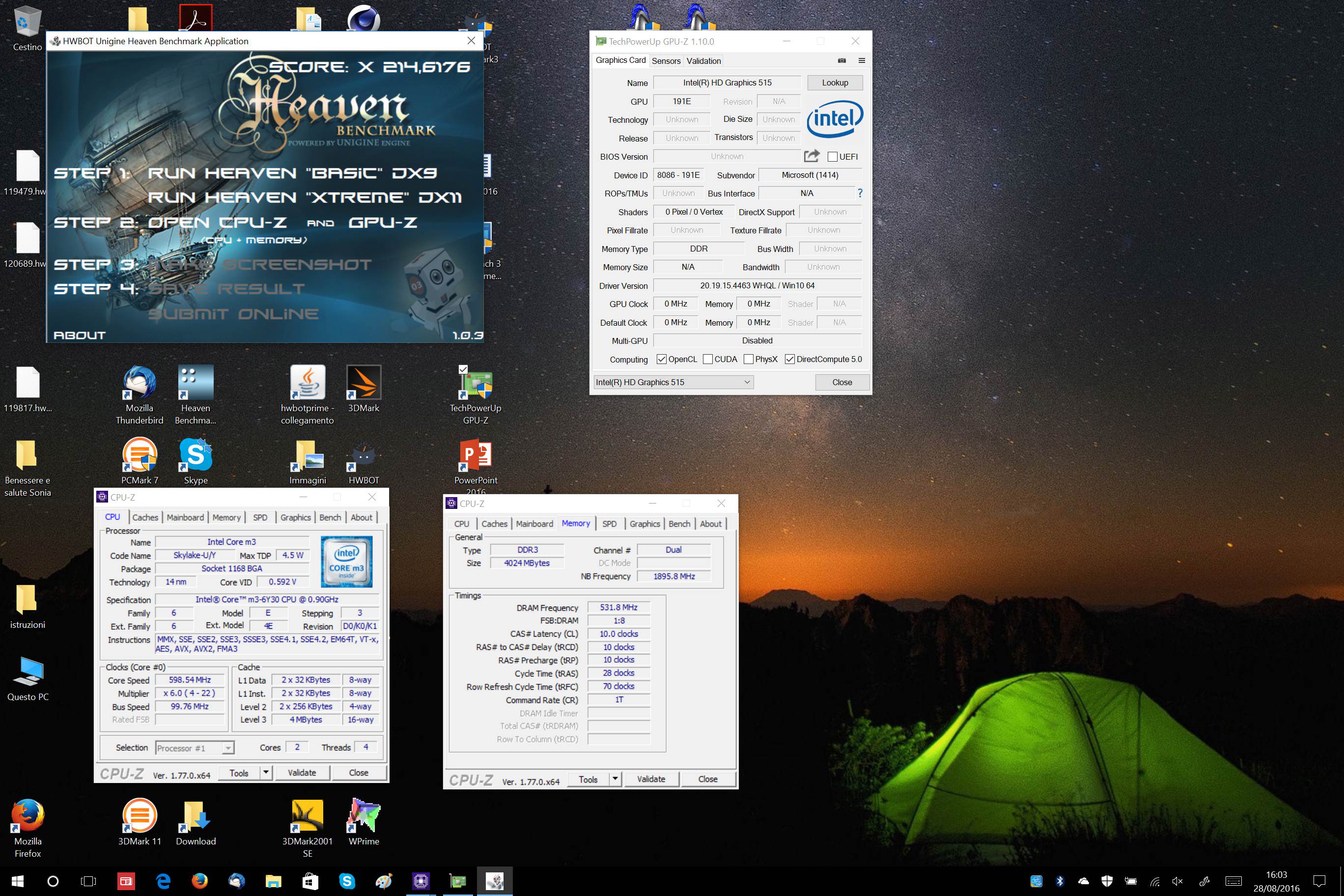Click RUN HEAVEN "XTREME" DX11
Screen dimensions: 1344x896
pyautogui.click(x=305, y=197)
